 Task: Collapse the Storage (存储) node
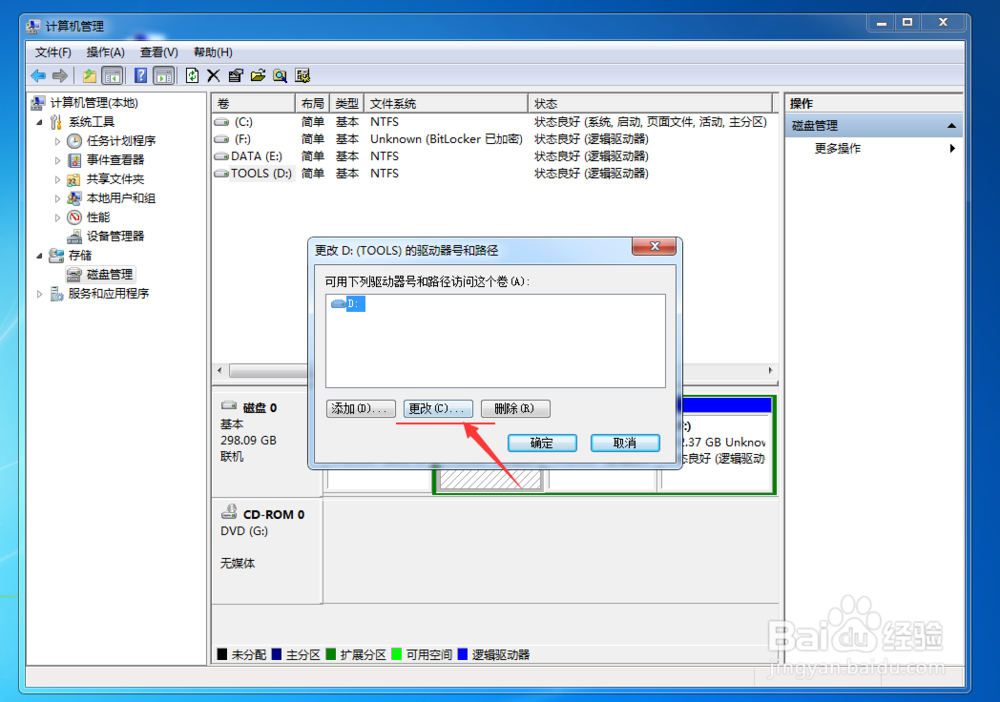click(40, 256)
